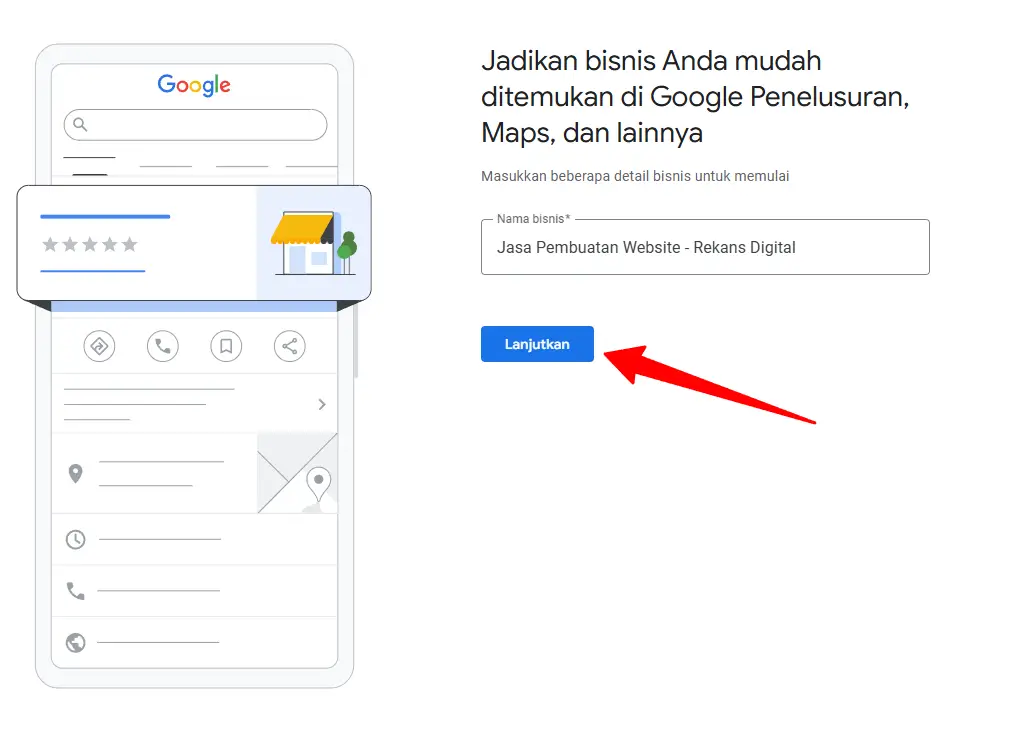Click the Google logo in phone illustration
1023x748 pixels.
[x=194, y=85]
